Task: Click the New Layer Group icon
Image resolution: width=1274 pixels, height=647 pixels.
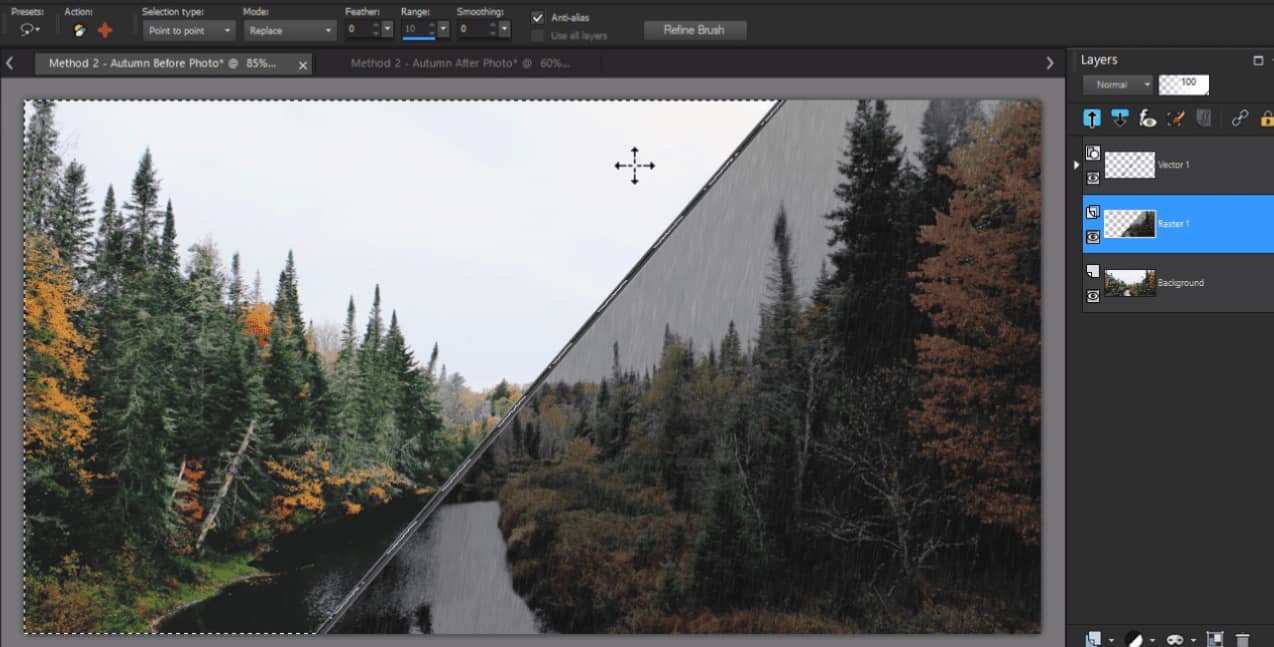Action: point(1216,638)
